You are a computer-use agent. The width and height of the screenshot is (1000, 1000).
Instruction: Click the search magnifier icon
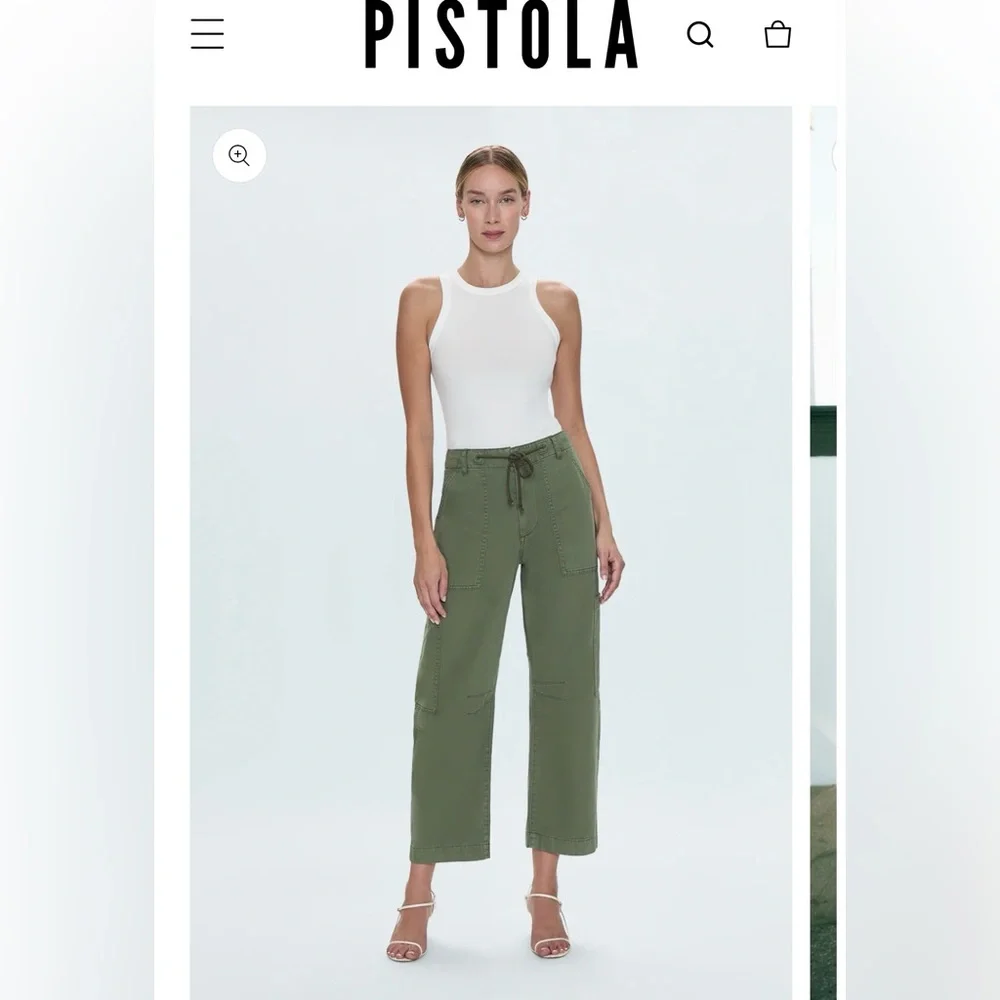point(700,34)
